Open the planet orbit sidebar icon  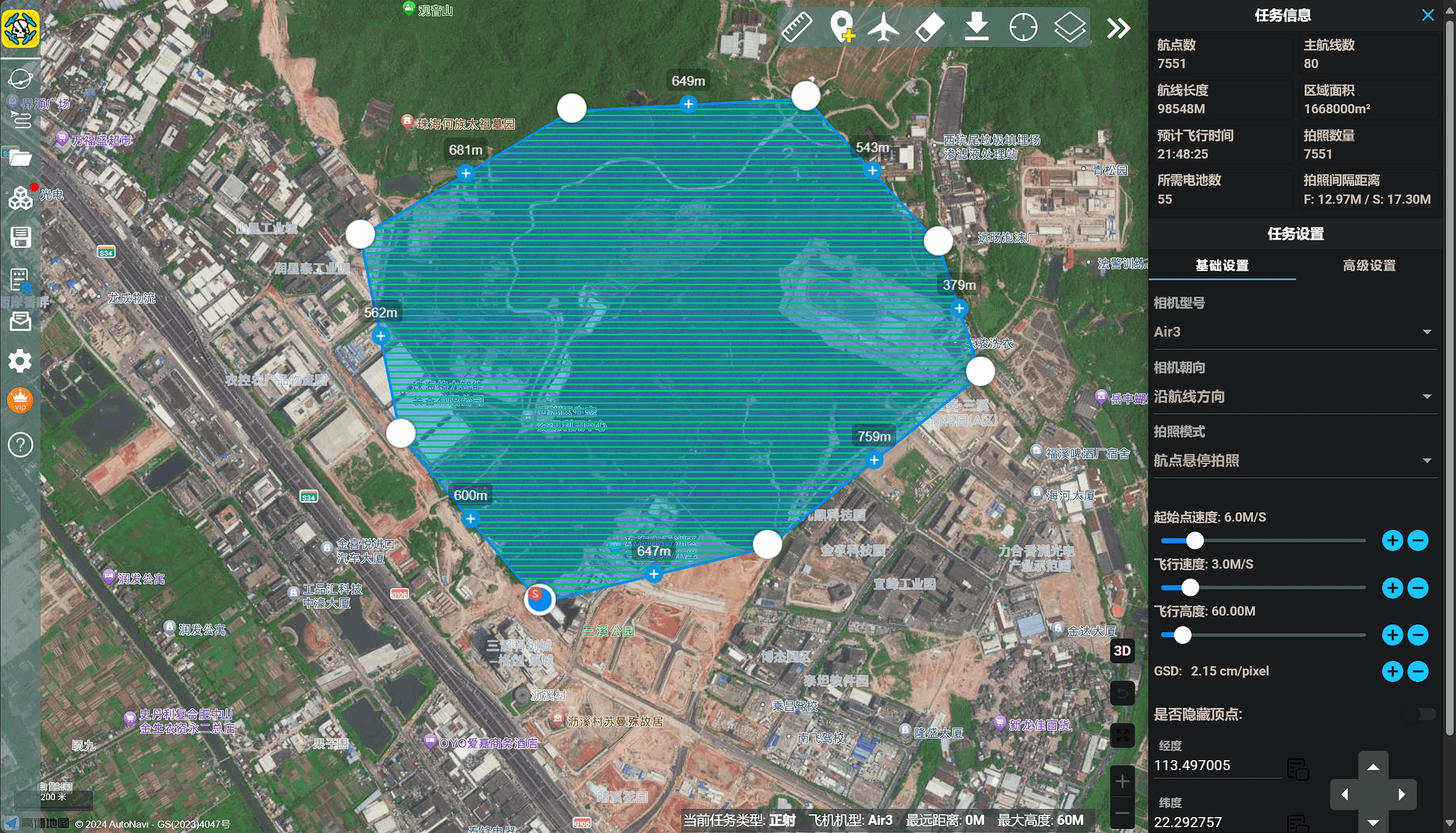[x=21, y=78]
